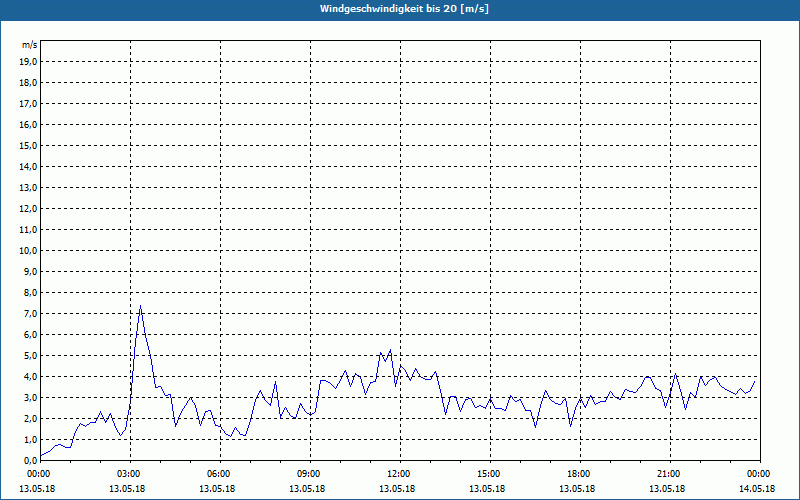Pick the 15,0 y-axis label
800x500 pixels.
(x=28, y=145)
